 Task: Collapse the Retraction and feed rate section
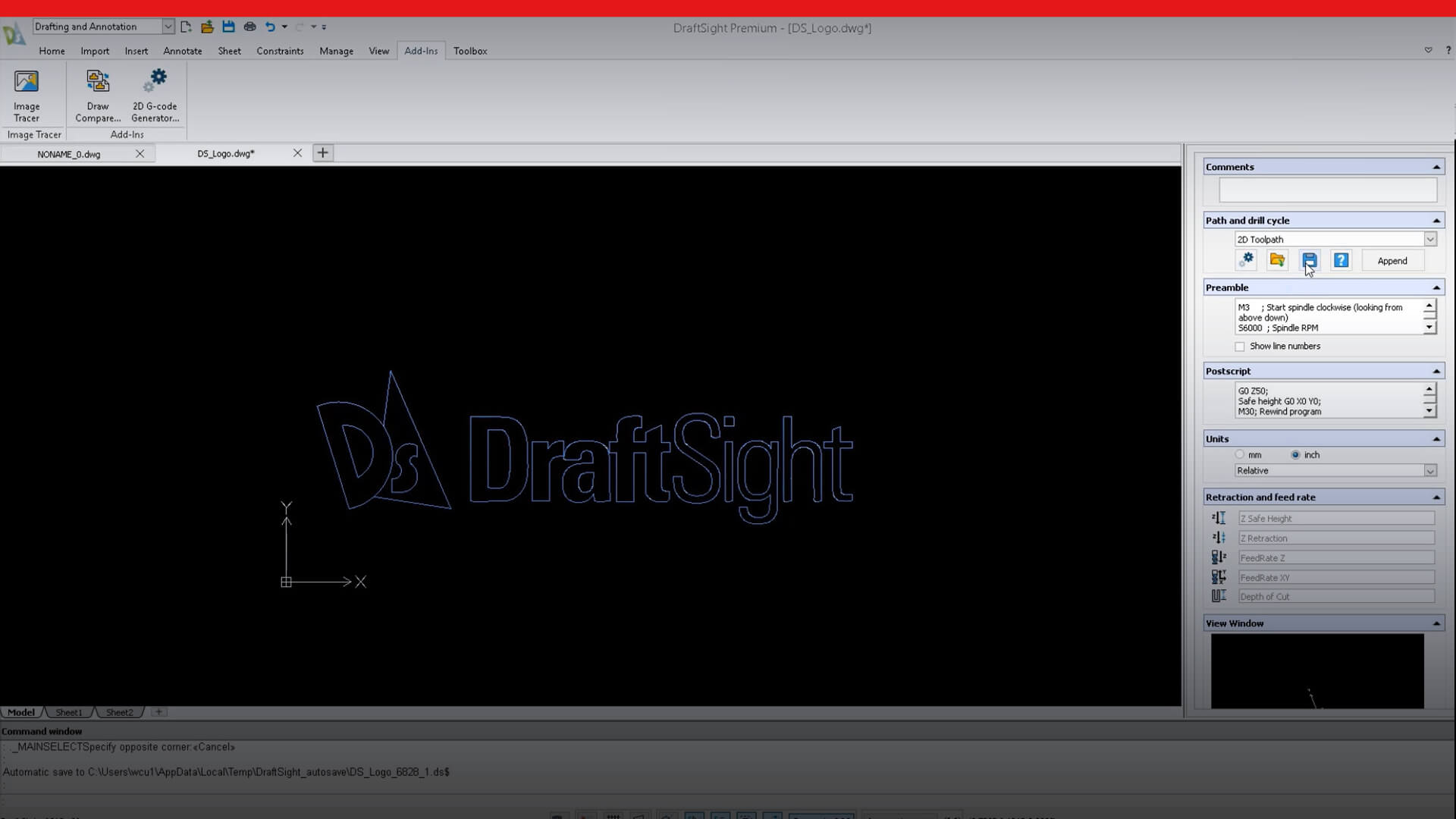1436,497
